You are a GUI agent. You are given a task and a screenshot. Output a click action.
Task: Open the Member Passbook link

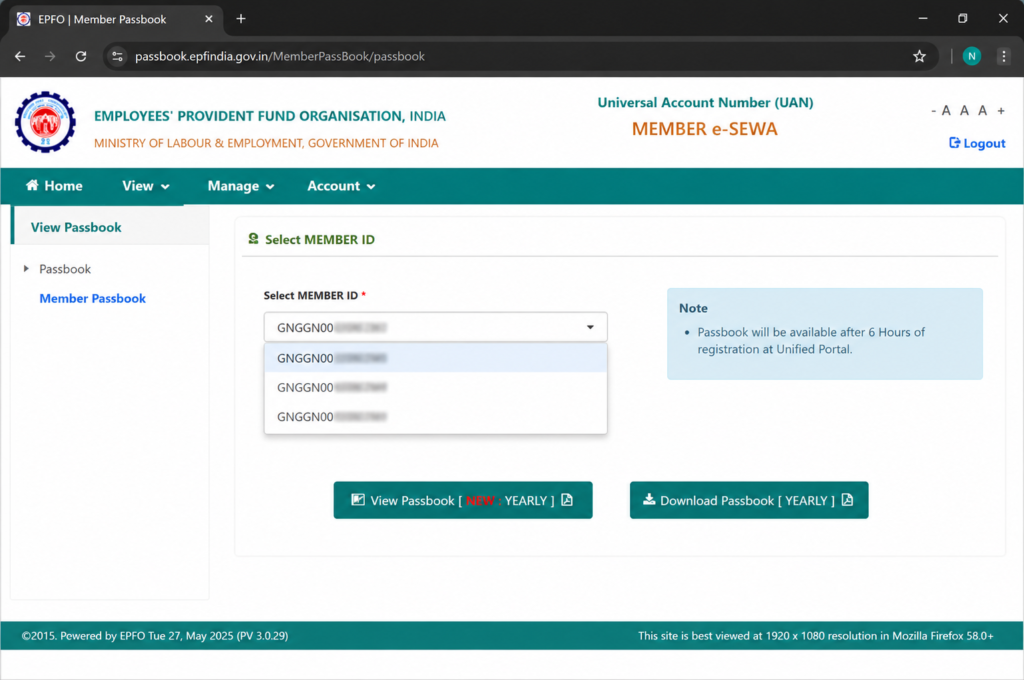93,299
